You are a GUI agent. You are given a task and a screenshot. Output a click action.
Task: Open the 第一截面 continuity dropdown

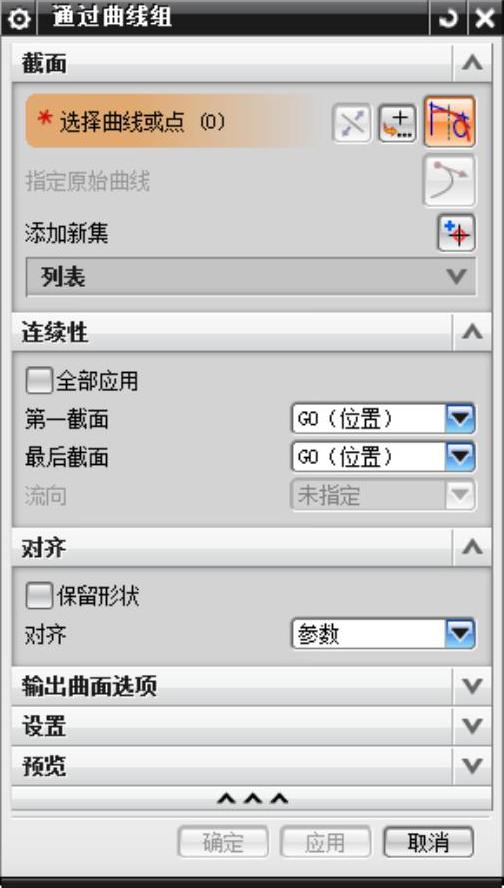click(383, 419)
